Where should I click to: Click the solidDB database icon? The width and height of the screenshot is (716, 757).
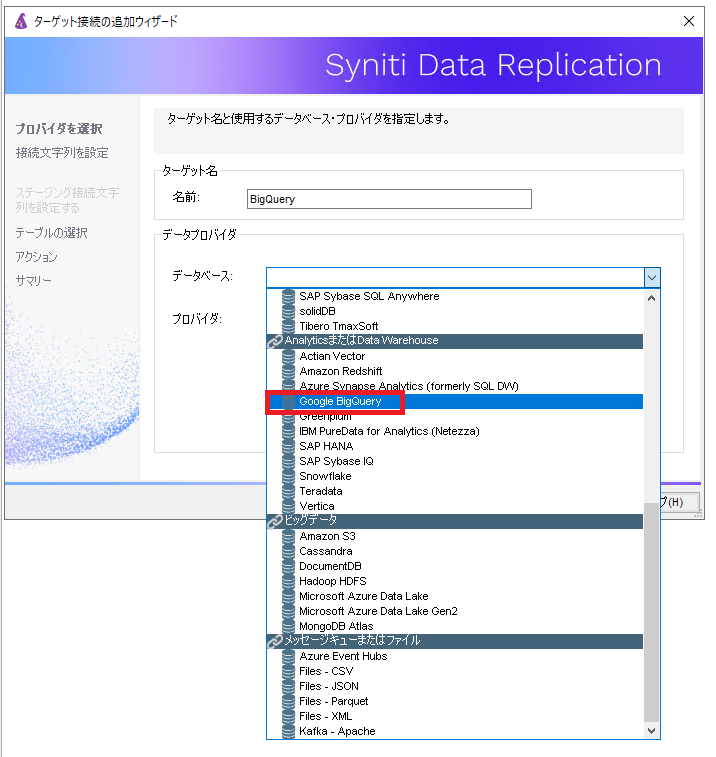[288, 311]
